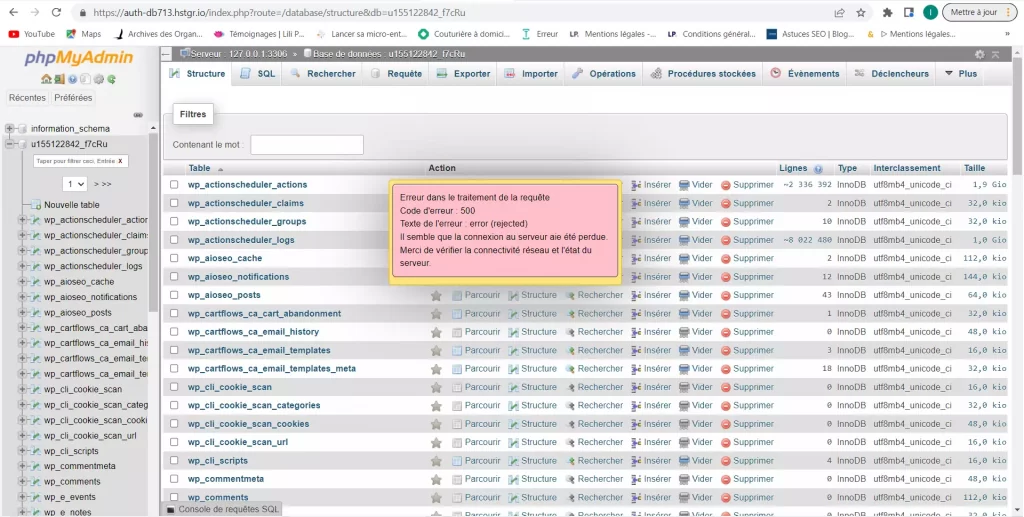Viewport: 1024px width, 517px height.
Task: Open the Importer tab
Action: (531, 74)
